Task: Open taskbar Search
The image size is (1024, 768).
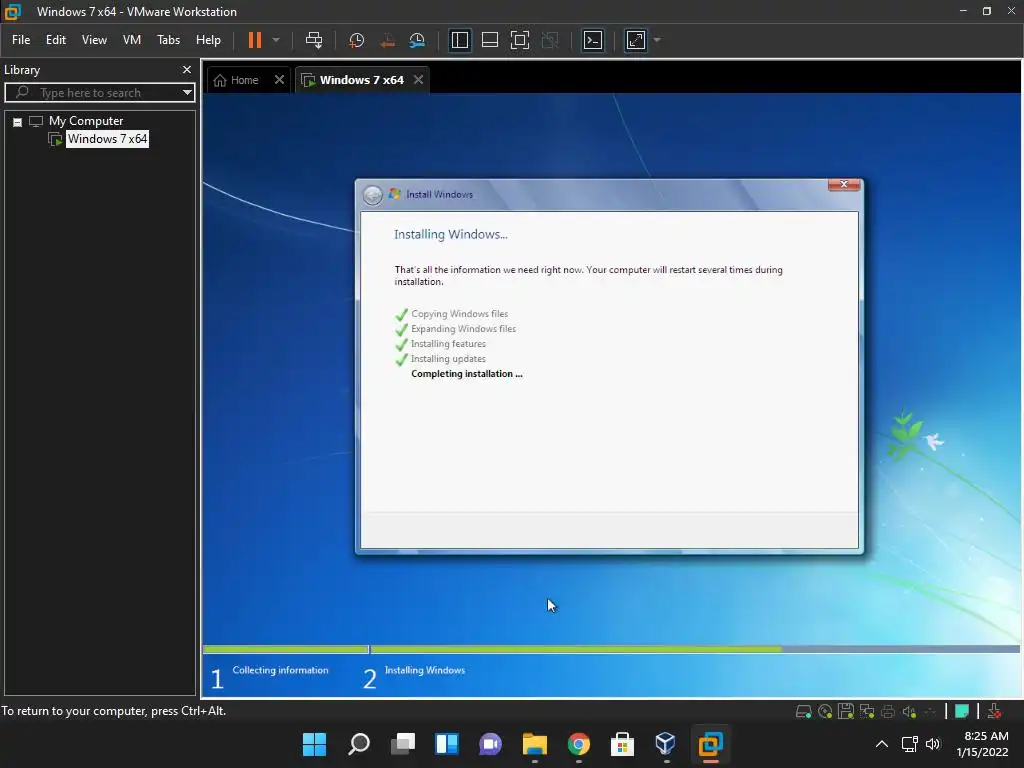Action: click(x=359, y=744)
